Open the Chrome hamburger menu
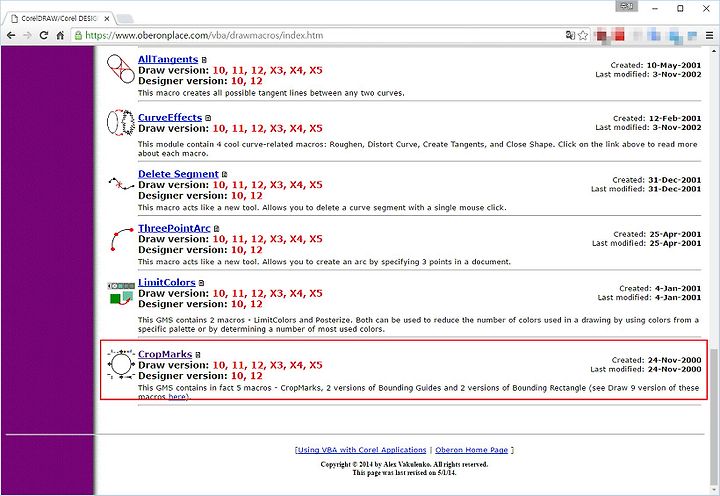720x496 pixels. pos(709,35)
